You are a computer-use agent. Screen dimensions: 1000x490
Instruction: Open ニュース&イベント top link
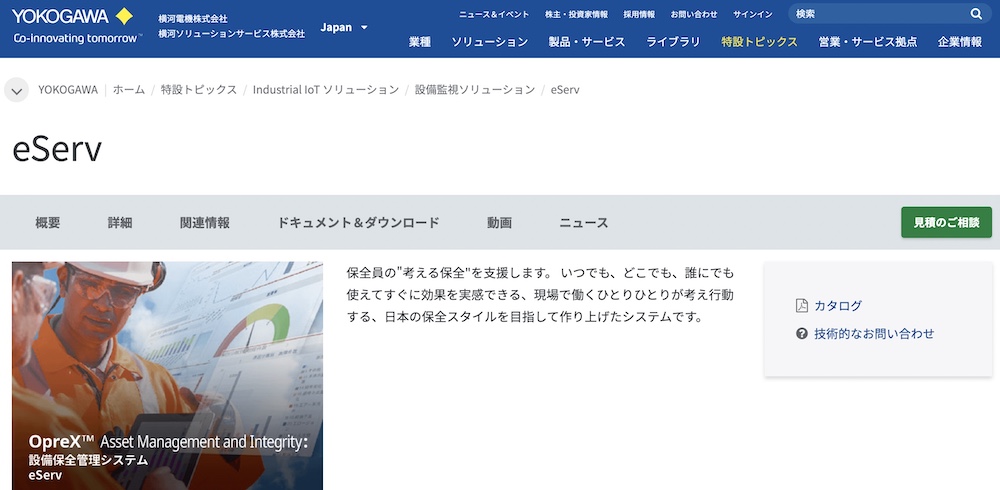click(494, 14)
